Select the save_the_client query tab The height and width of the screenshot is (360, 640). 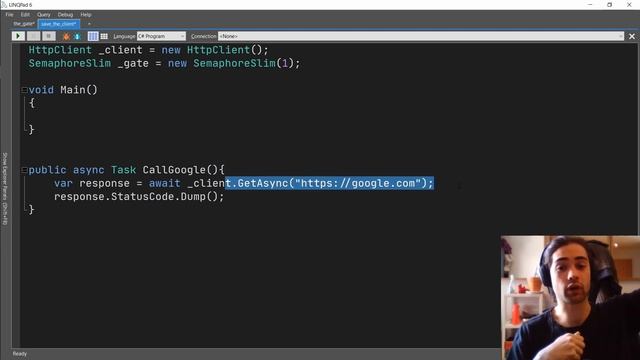59,24
